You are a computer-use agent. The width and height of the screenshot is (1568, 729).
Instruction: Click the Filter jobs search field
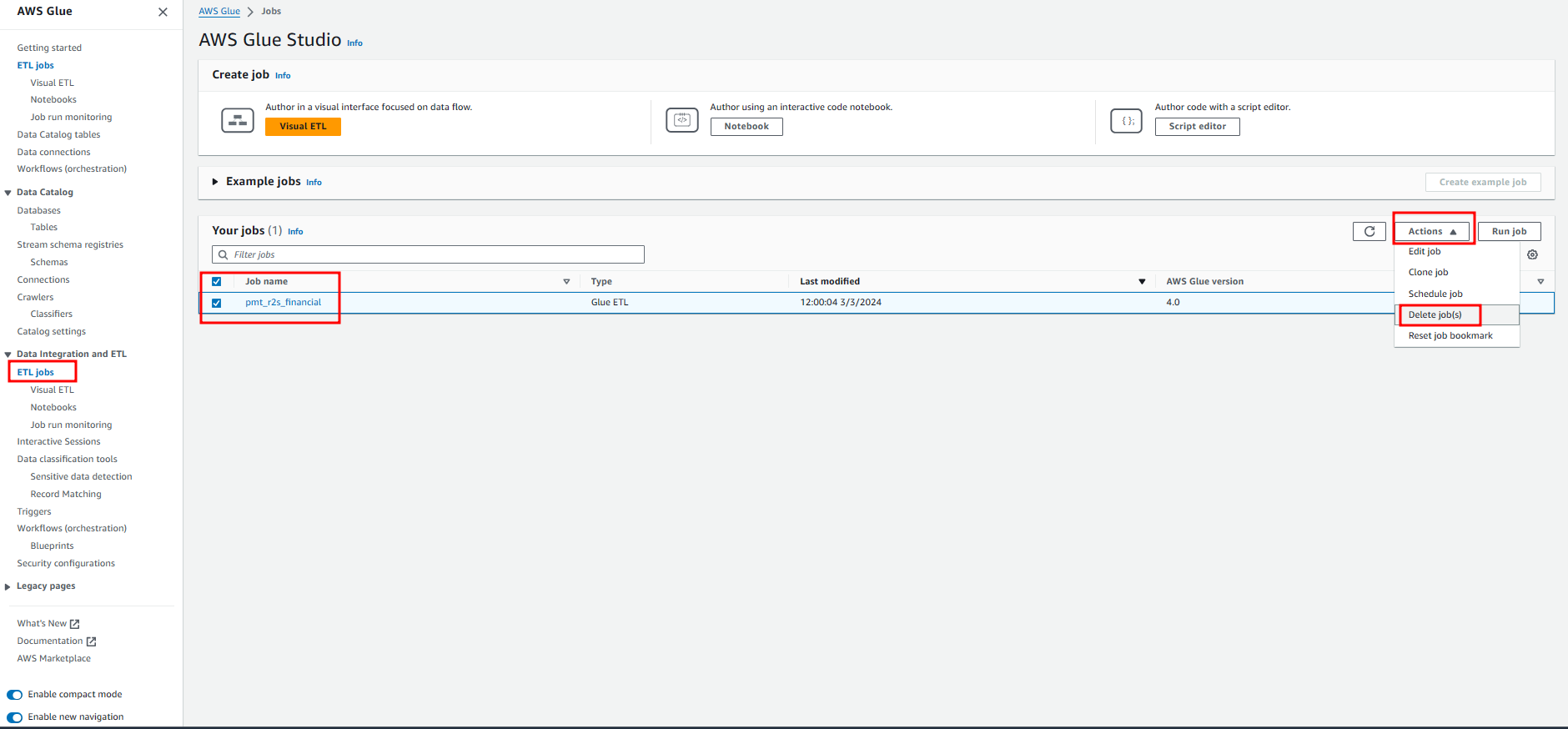pos(428,254)
